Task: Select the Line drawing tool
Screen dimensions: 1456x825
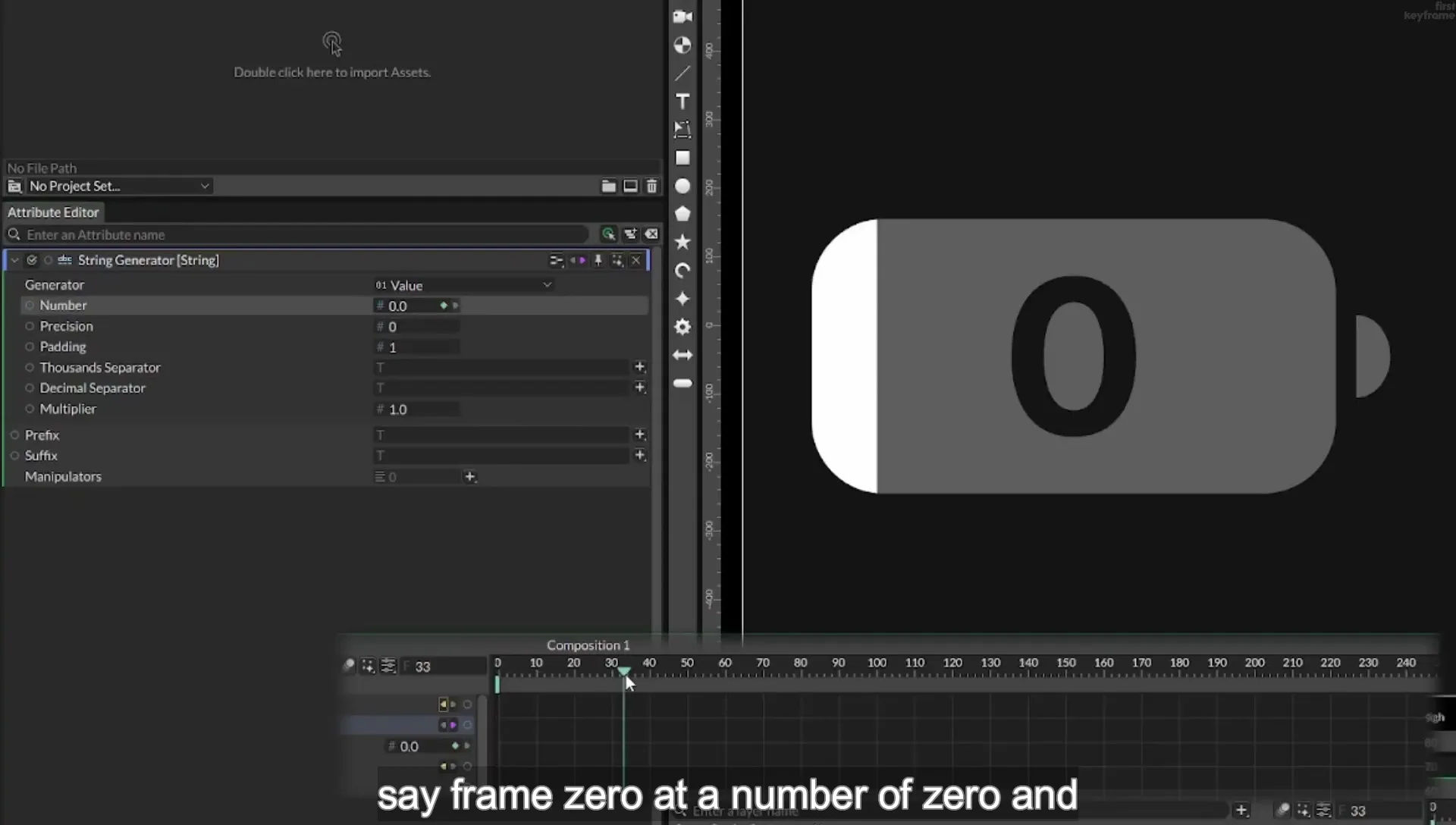Action: tap(682, 74)
